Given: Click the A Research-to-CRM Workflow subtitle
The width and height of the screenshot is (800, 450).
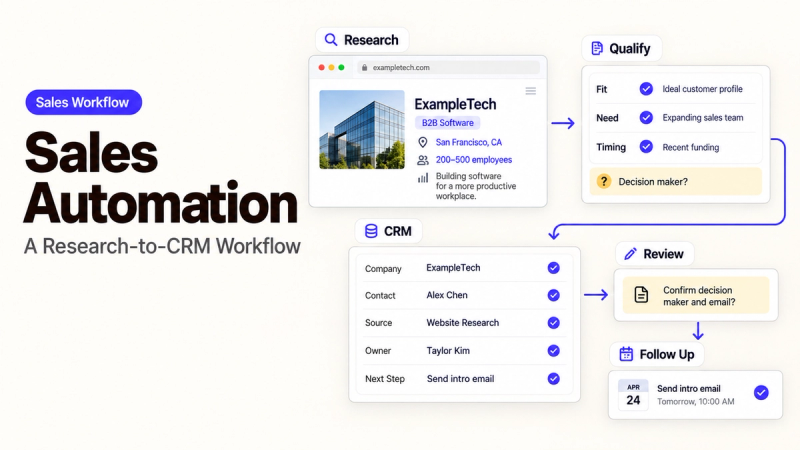Looking at the screenshot, I should (x=162, y=246).
